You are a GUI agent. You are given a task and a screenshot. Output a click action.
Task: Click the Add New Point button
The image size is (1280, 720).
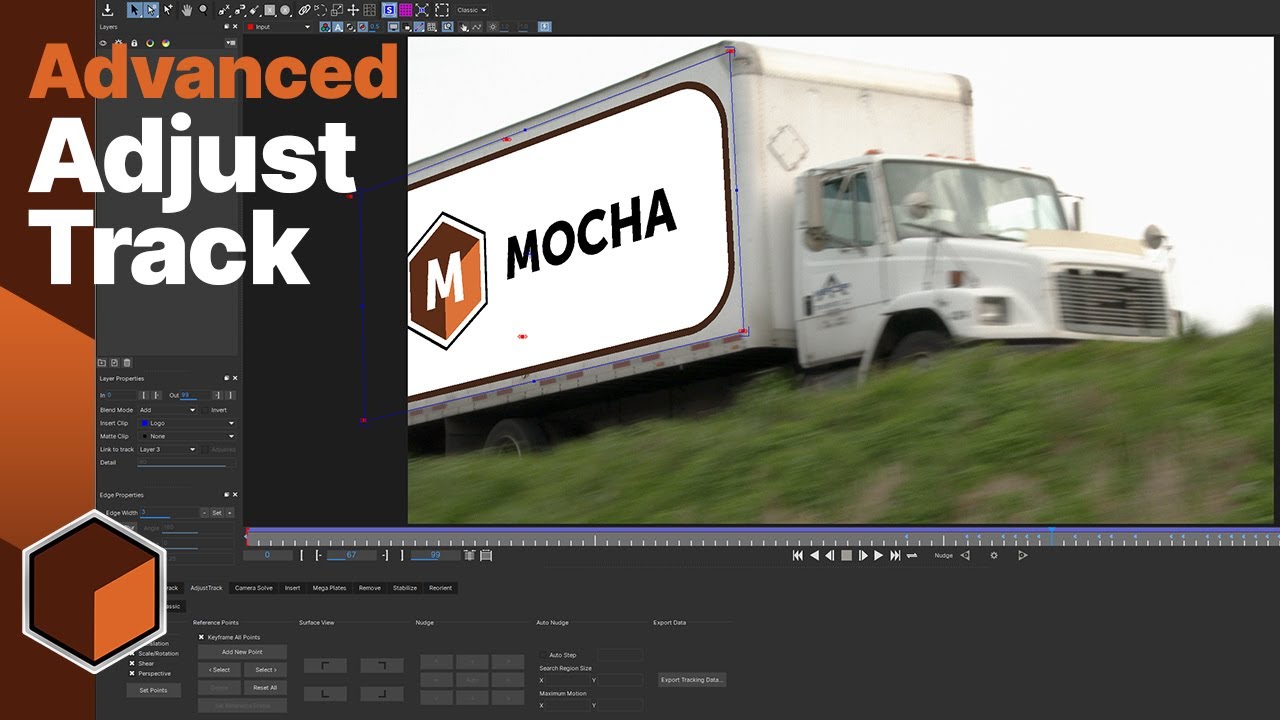click(243, 652)
